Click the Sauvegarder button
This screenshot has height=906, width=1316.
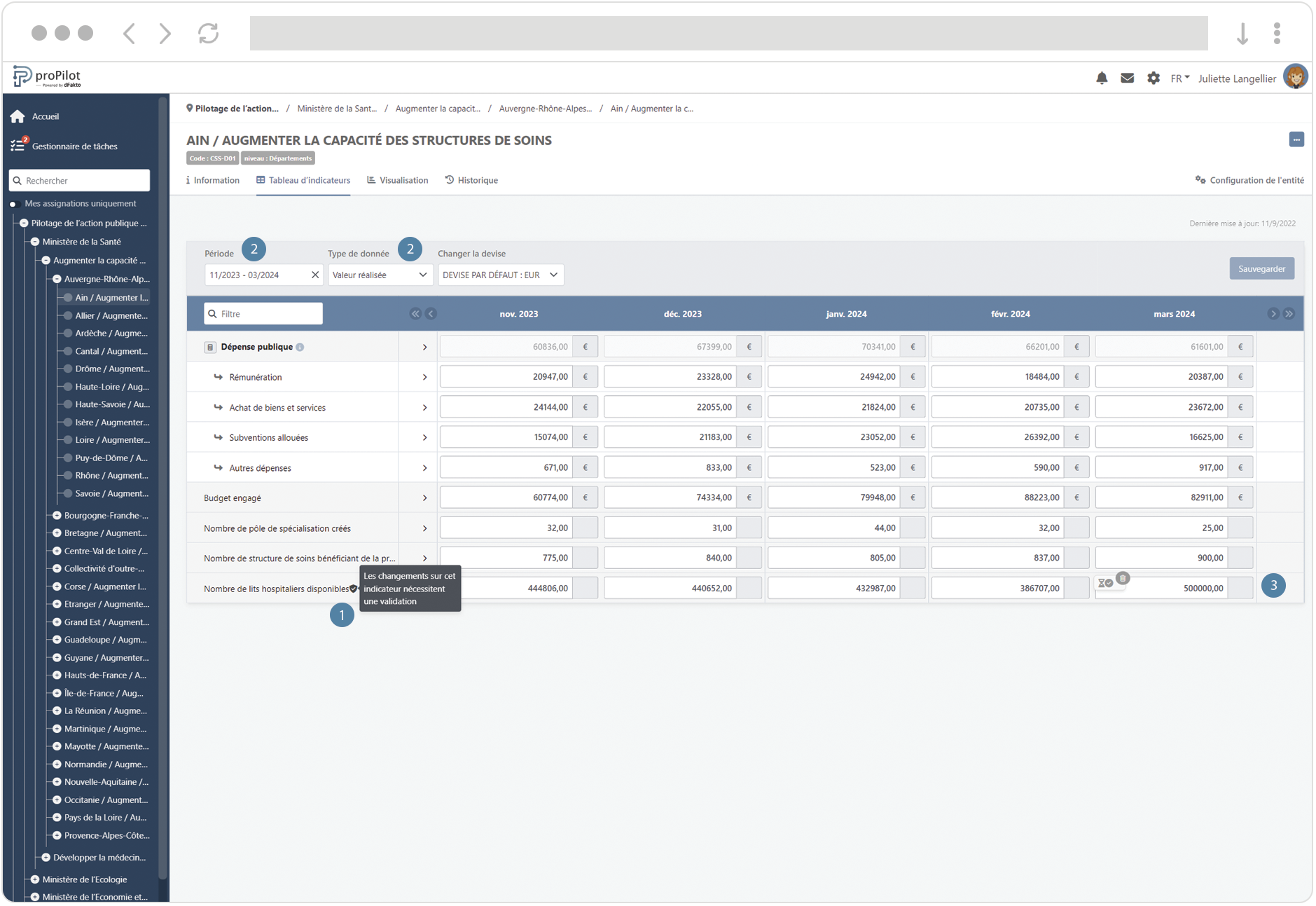[x=1261, y=269]
